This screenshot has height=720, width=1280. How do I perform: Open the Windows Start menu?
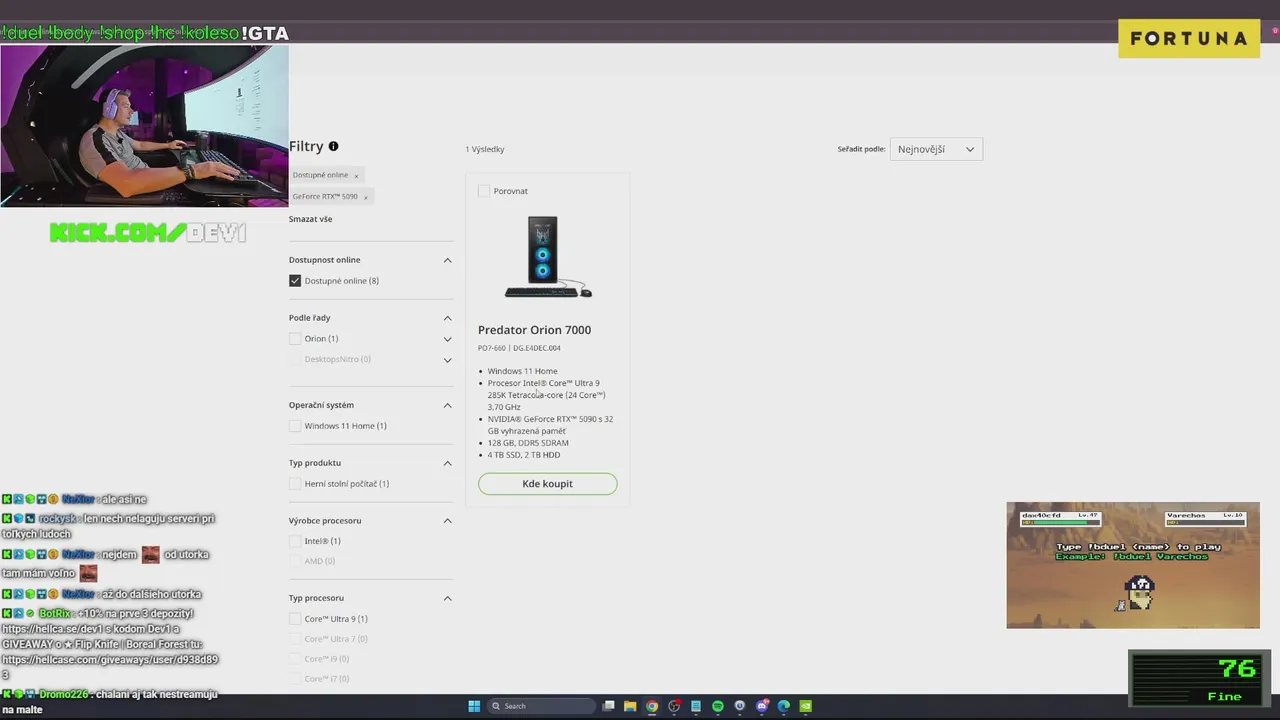[474, 706]
